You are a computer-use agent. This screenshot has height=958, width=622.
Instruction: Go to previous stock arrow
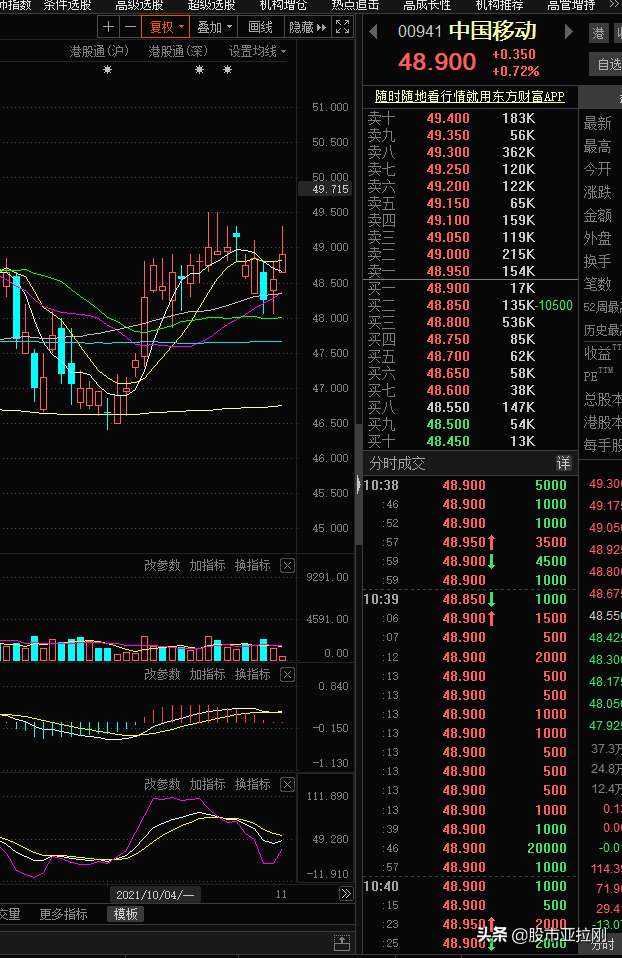point(373,32)
